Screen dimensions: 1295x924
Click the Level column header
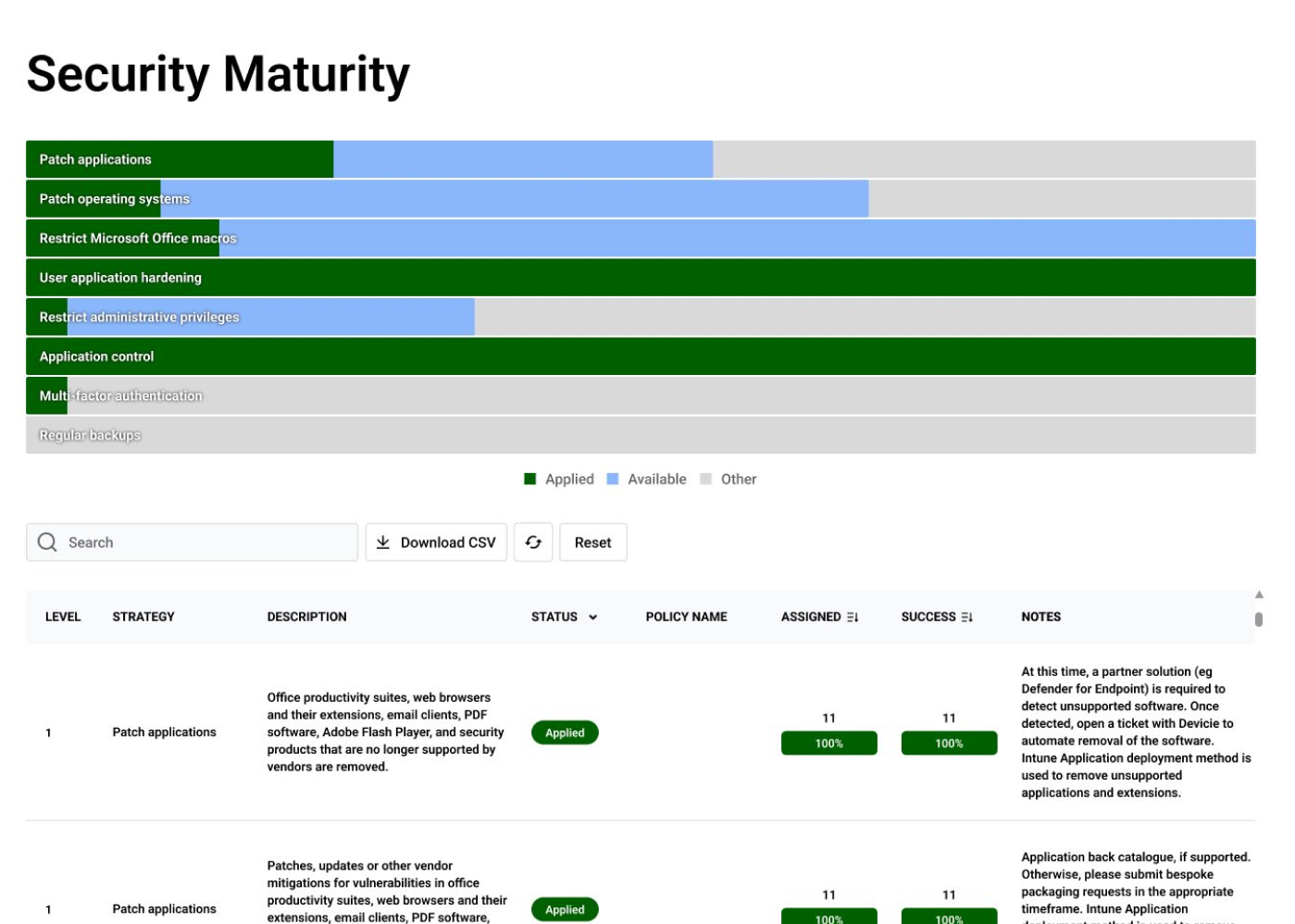coord(63,617)
